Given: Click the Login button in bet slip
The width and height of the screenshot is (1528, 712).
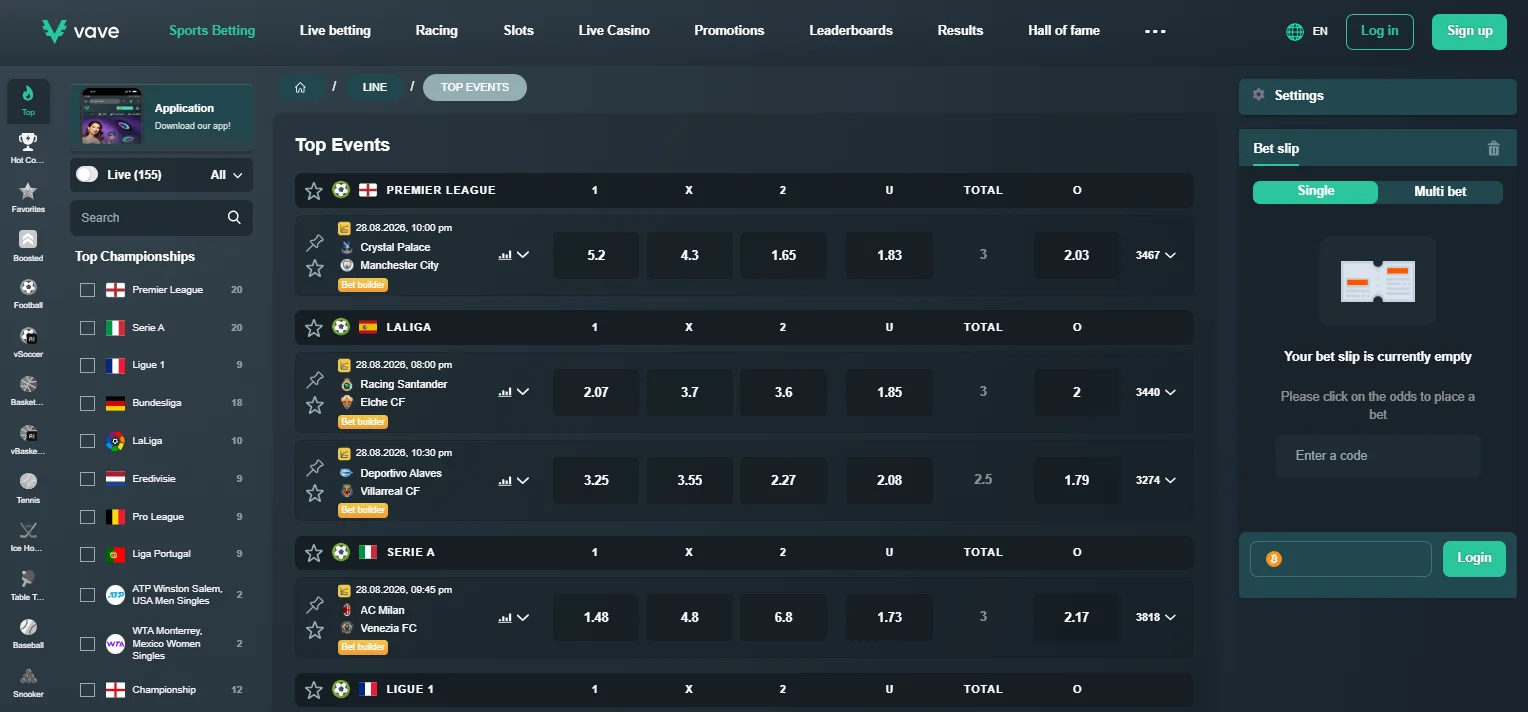Looking at the screenshot, I should coord(1474,558).
